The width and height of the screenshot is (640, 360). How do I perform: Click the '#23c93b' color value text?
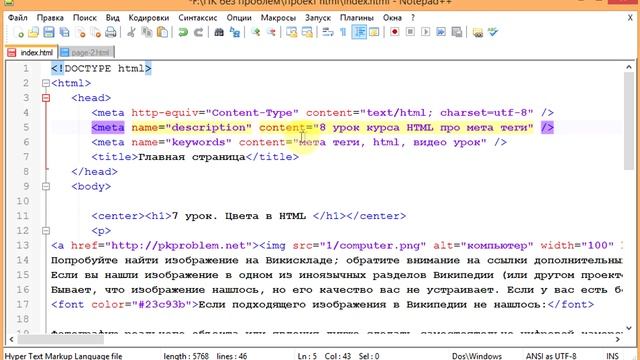(x=162, y=304)
